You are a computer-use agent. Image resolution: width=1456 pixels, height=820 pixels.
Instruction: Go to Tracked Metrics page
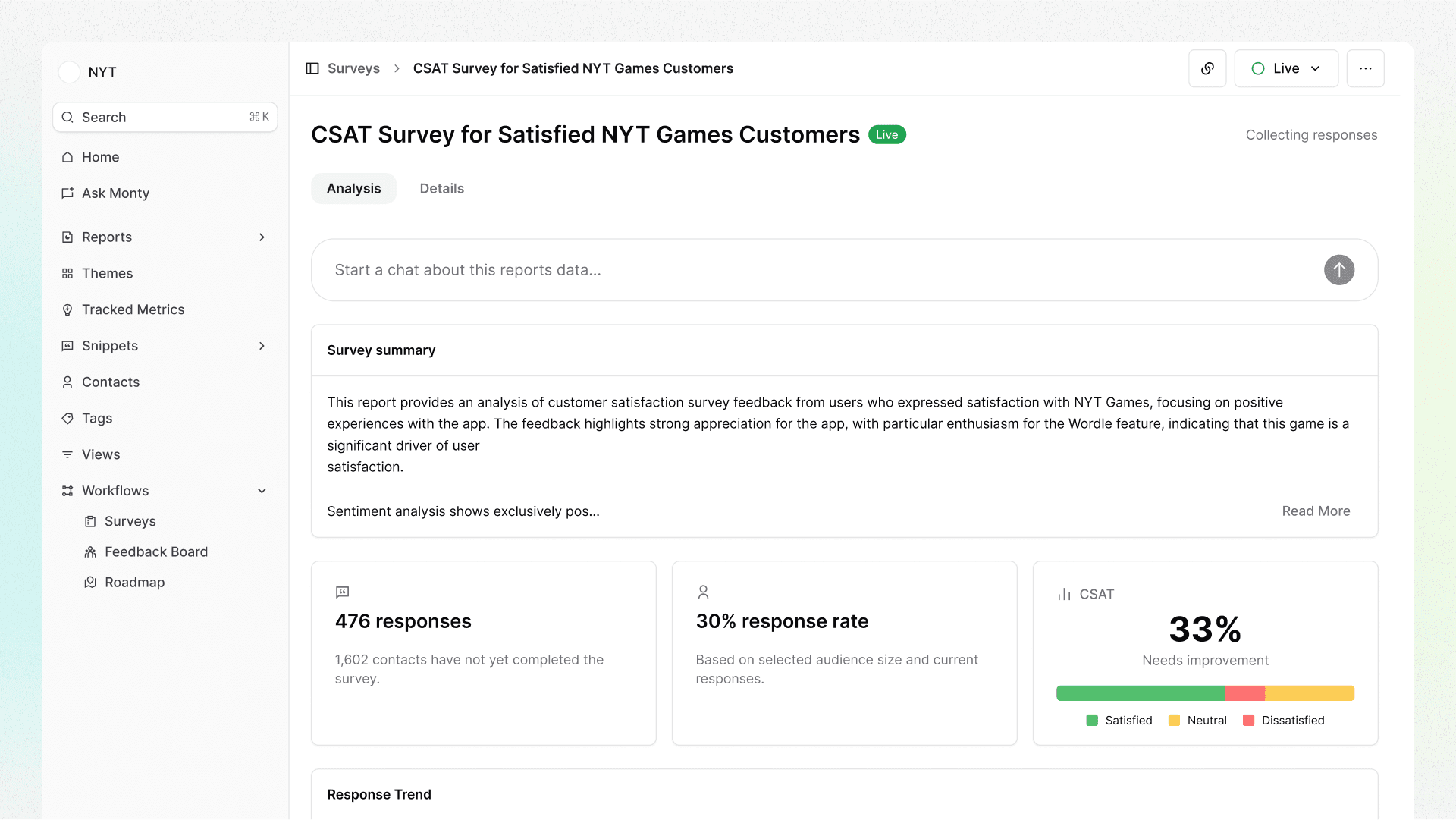133,309
